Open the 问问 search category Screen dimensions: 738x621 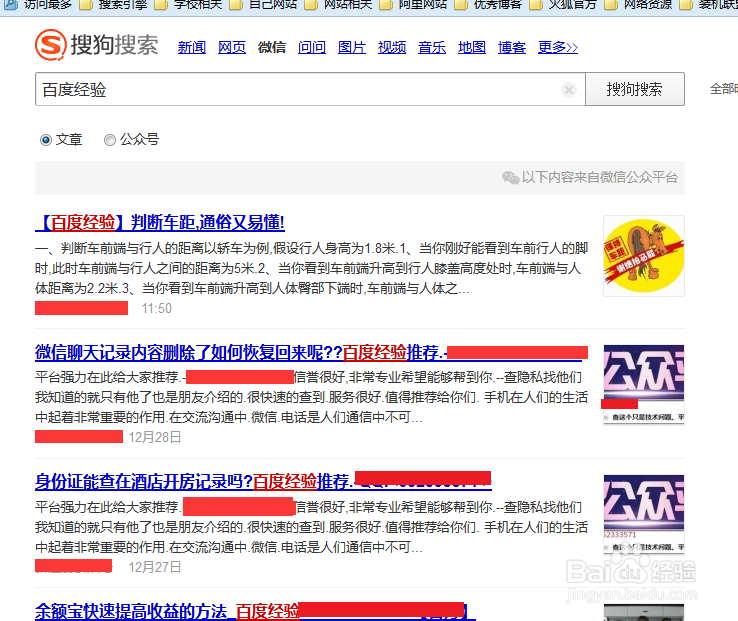(312, 48)
